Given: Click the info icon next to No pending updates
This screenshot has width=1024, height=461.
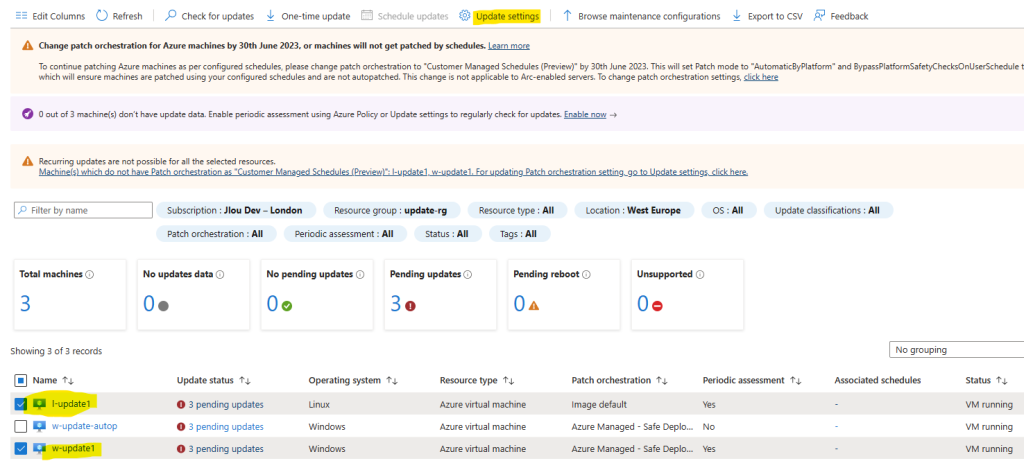Looking at the screenshot, I should click(360, 275).
